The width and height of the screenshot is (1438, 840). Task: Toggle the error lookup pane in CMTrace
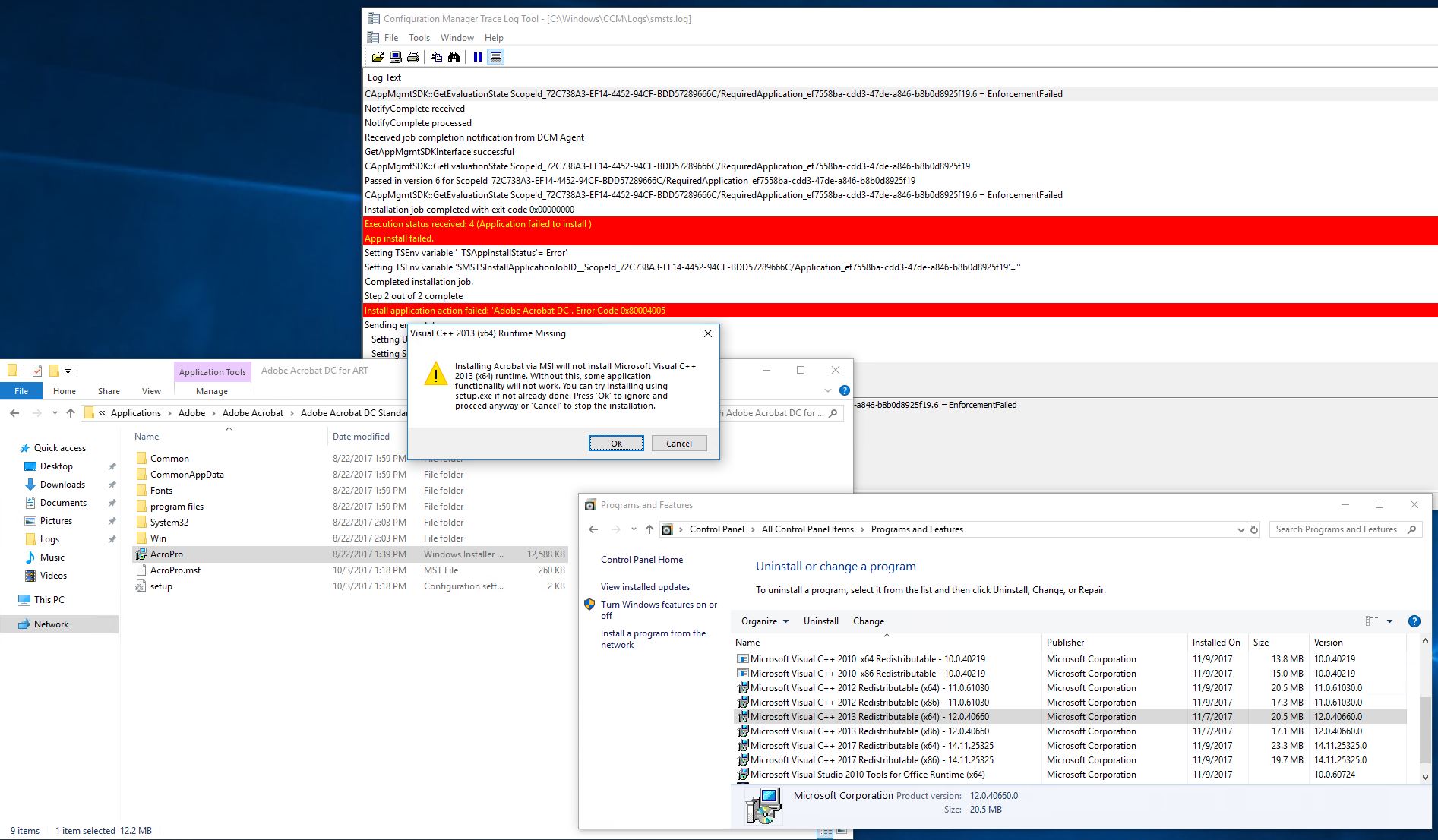coord(495,56)
